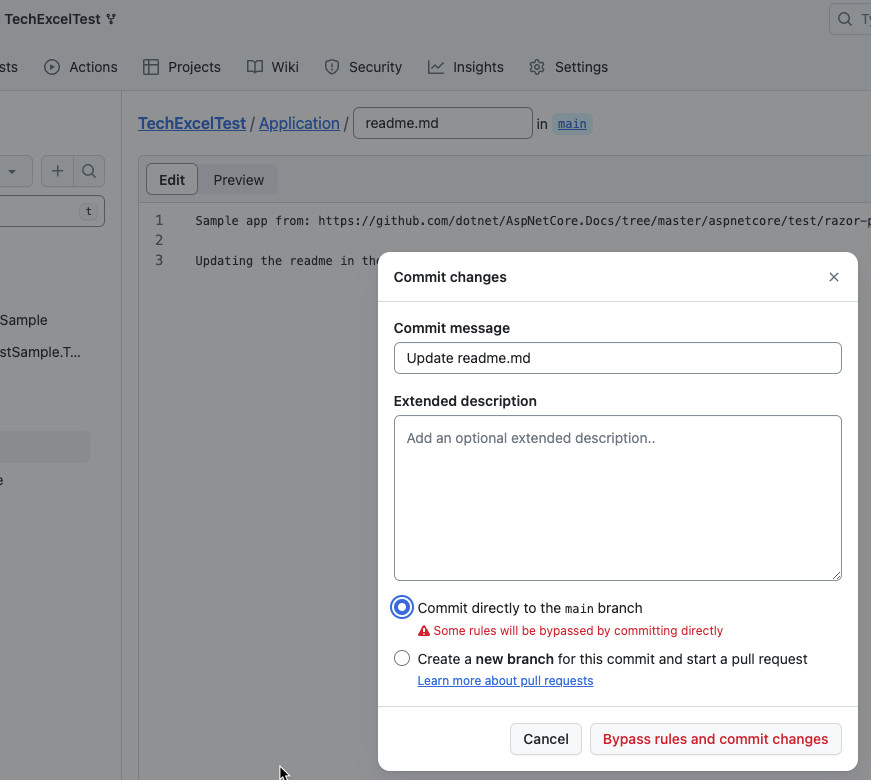Viewport: 871px width, 780px height.
Task: Select Commit directly to the main branch
Action: point(402,607)
